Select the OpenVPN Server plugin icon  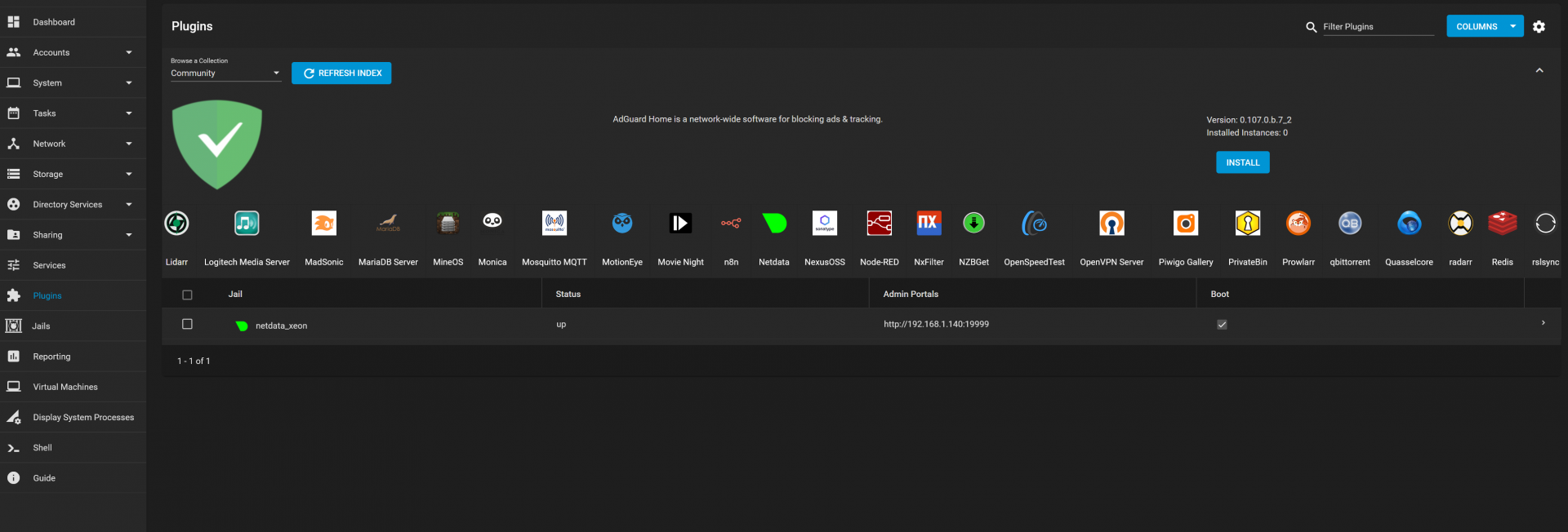click(1111, 223)
